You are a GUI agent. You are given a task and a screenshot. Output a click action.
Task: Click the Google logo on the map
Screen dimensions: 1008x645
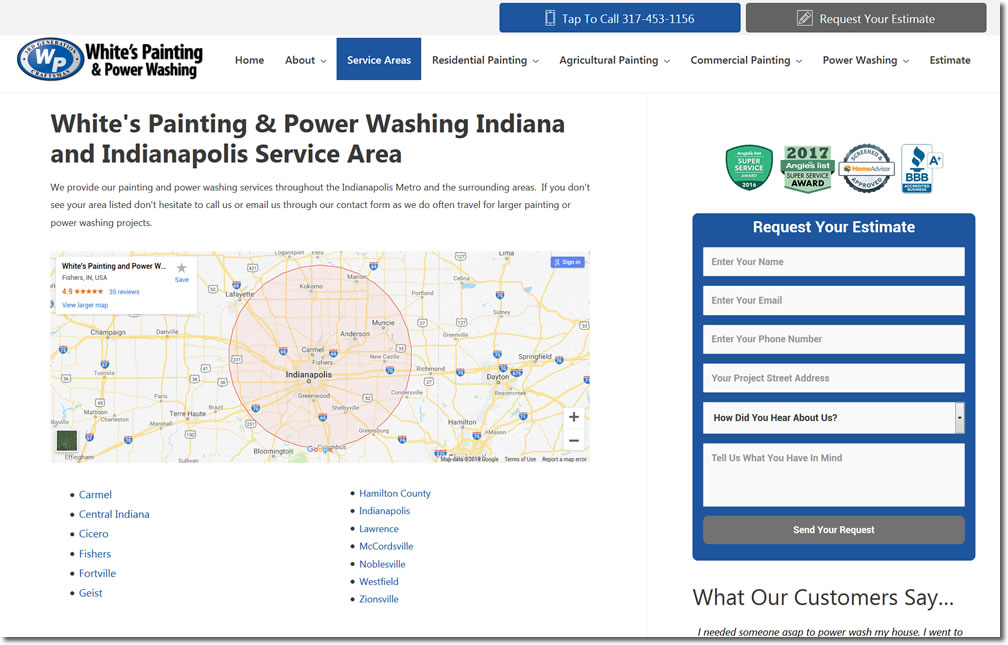click(x=320, y=449)
